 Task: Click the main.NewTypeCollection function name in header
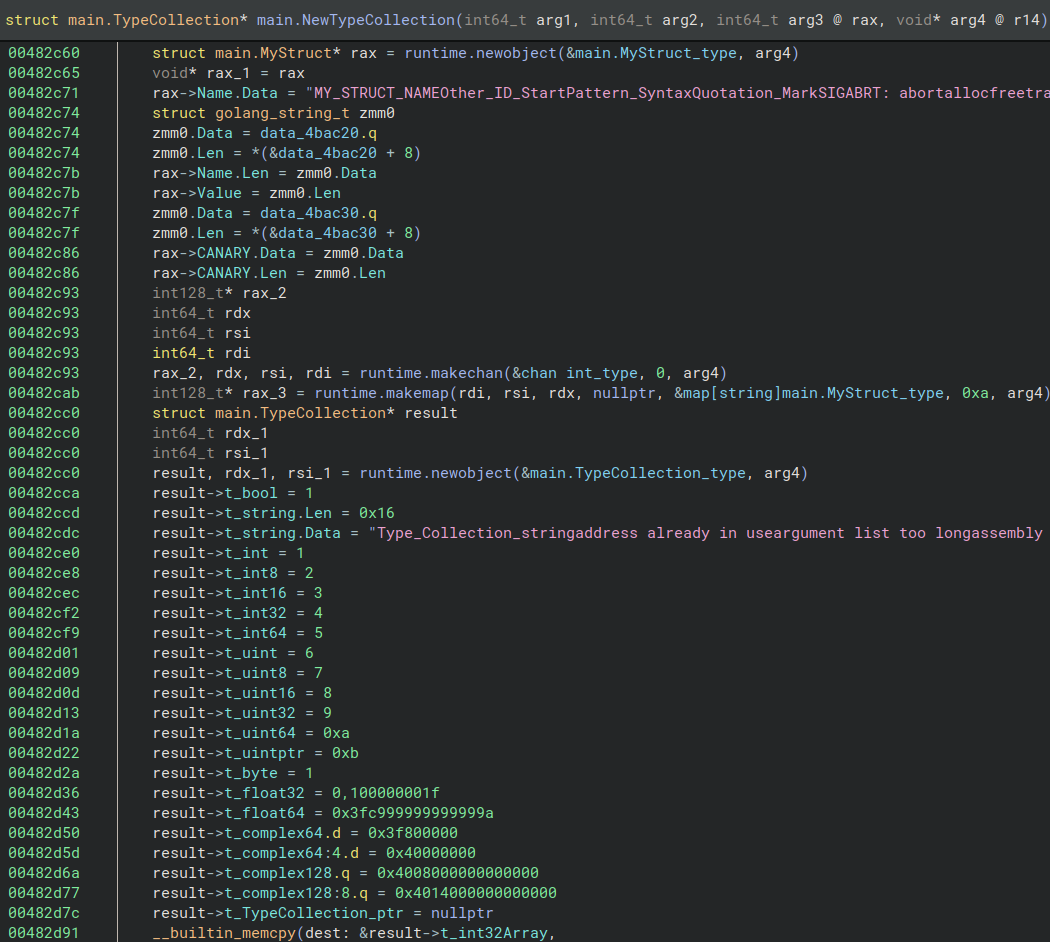pos(354,20)
